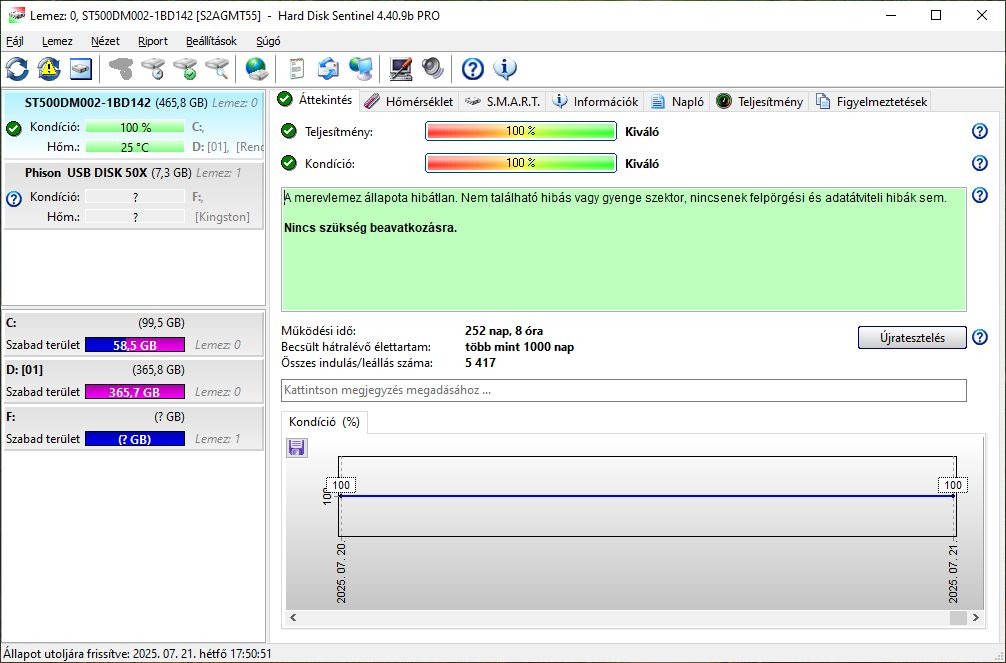This screenshot has width=1006, height=663.
Task: Click the D: [01] partition label
Action: click(24, 370)
